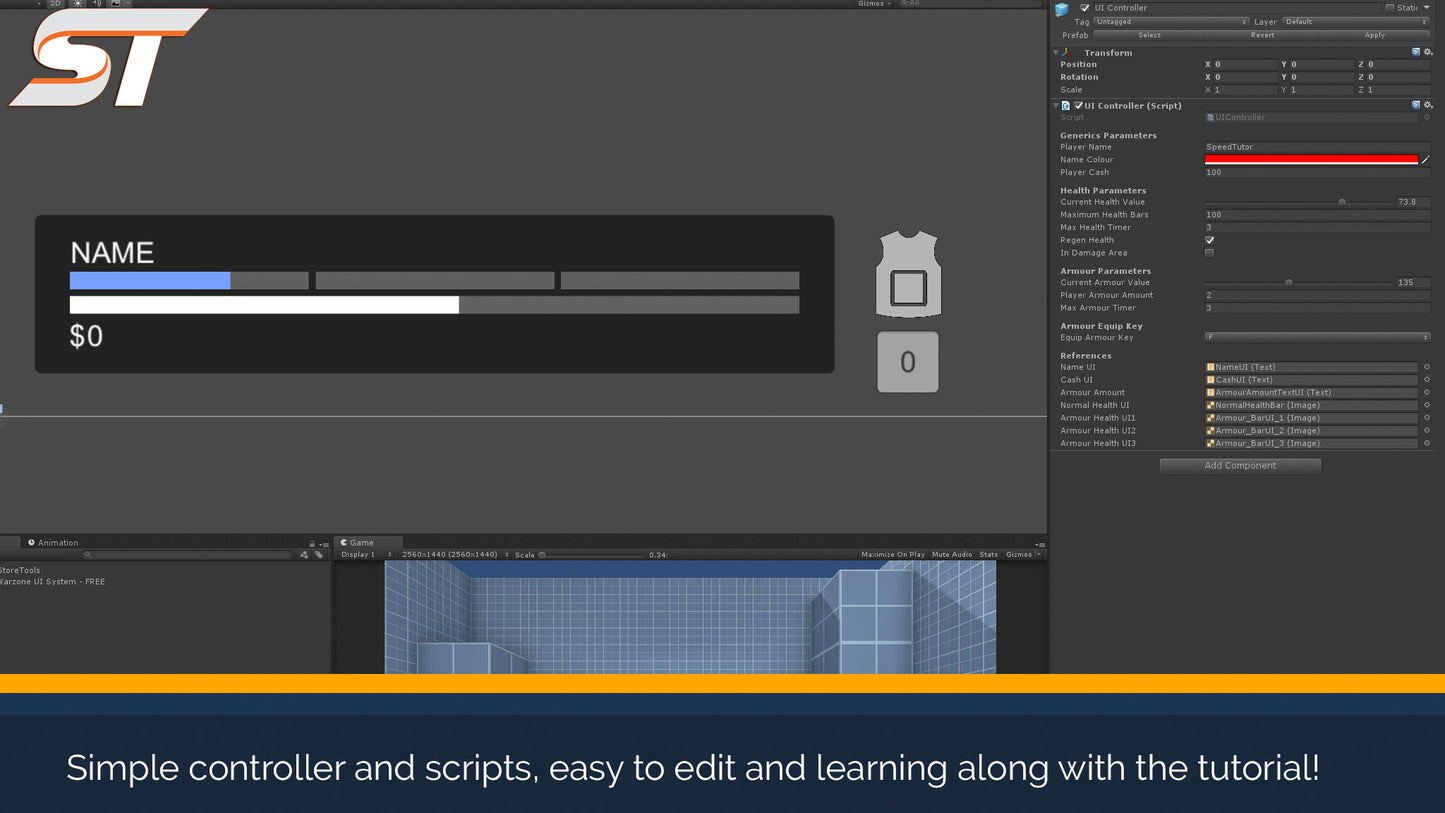The width and height of the screenshot is (1445, 813).
Task: Switch to the Game tab
Action: pyautogui.click(x=358, y=543)
